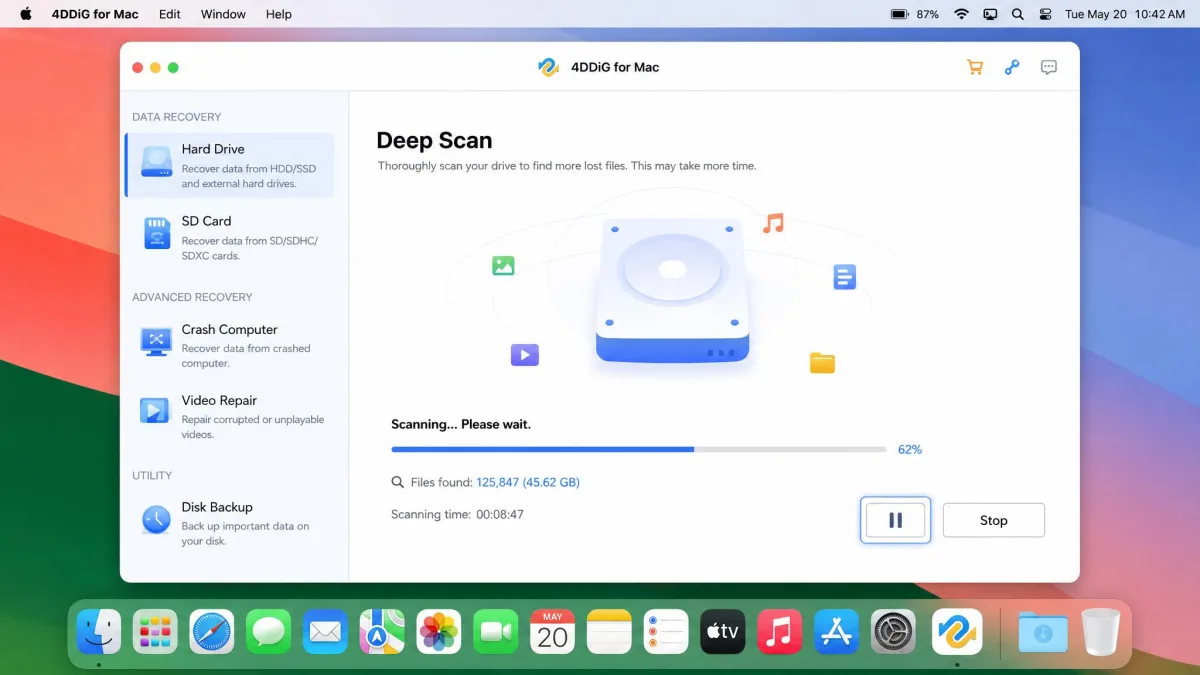Image resolution: width=1200 pixels, height=675 pixels.
Task: Open System Settings from the Dock
Action: [x=893, y=632]
